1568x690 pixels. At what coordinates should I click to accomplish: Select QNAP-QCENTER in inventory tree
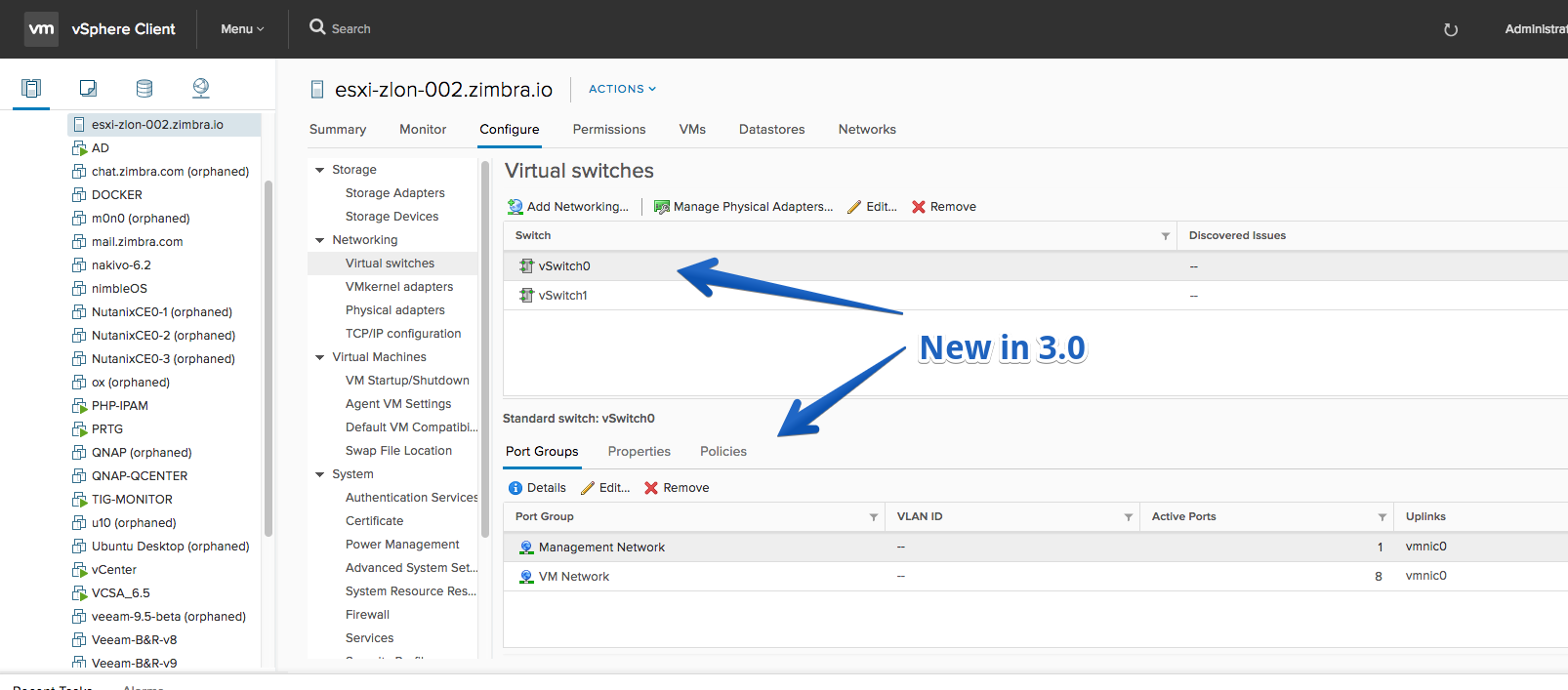pyautogui.click(x=140, y=476)
